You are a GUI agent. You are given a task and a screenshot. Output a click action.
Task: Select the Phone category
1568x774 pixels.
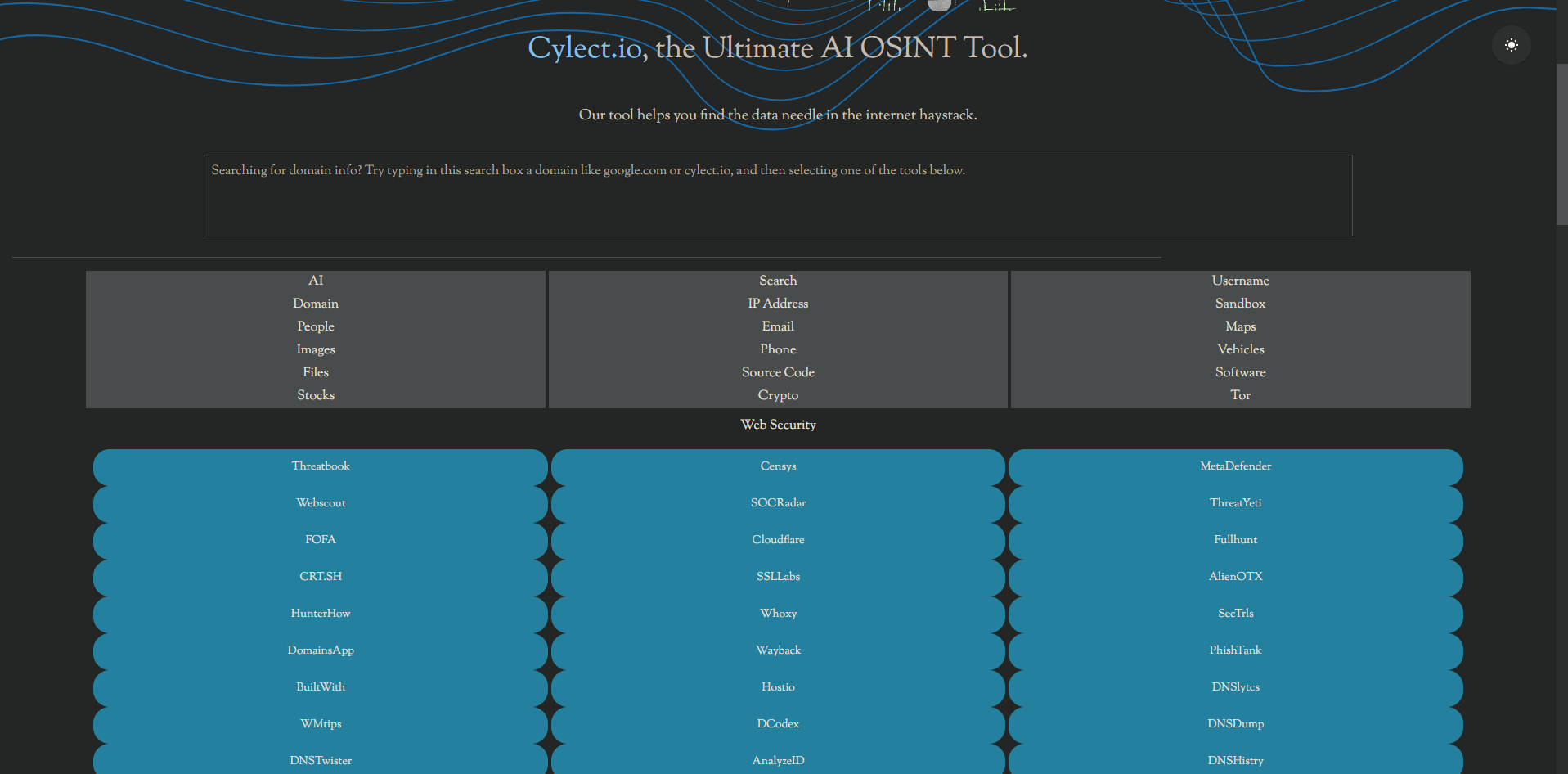(x=778, y=349)
